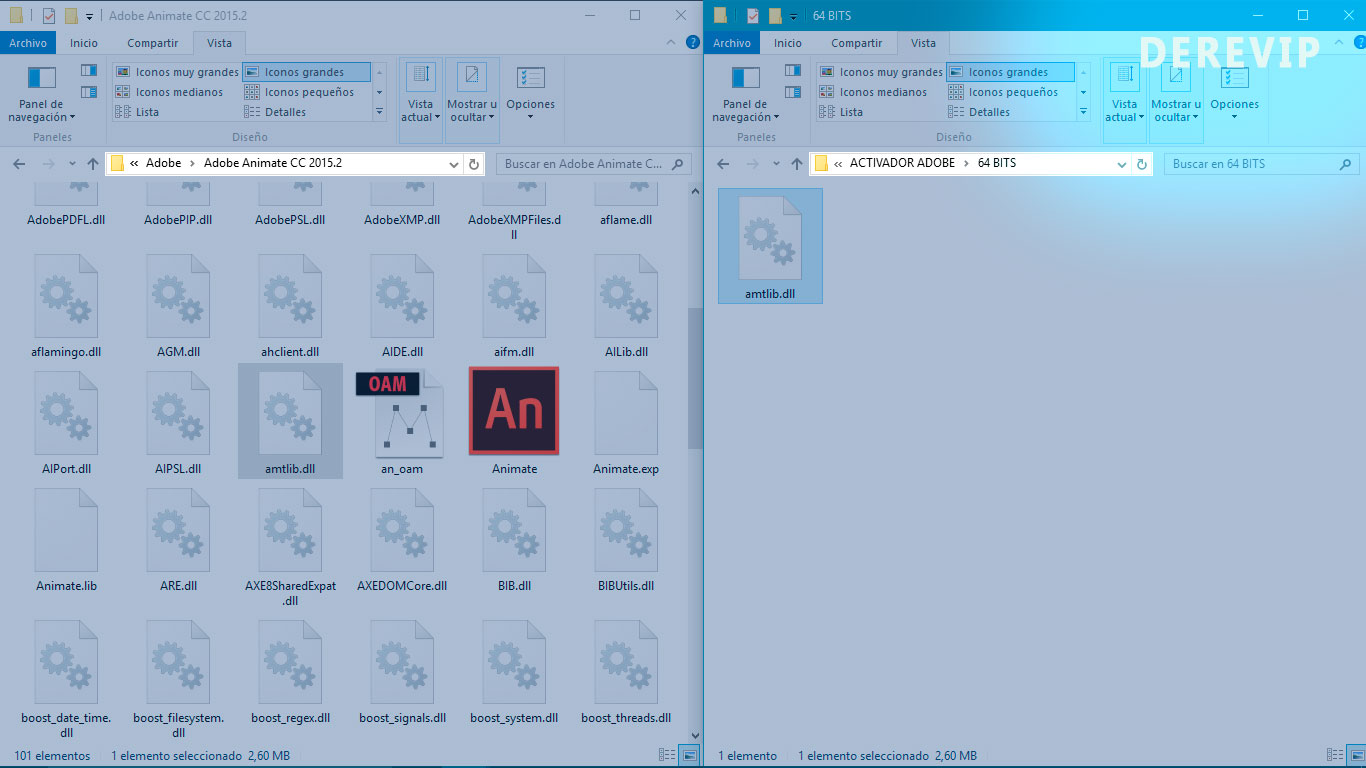Open recent locations dropdown in Animate window
This screenshot has width=1366, height=768.
click(72, 164)
